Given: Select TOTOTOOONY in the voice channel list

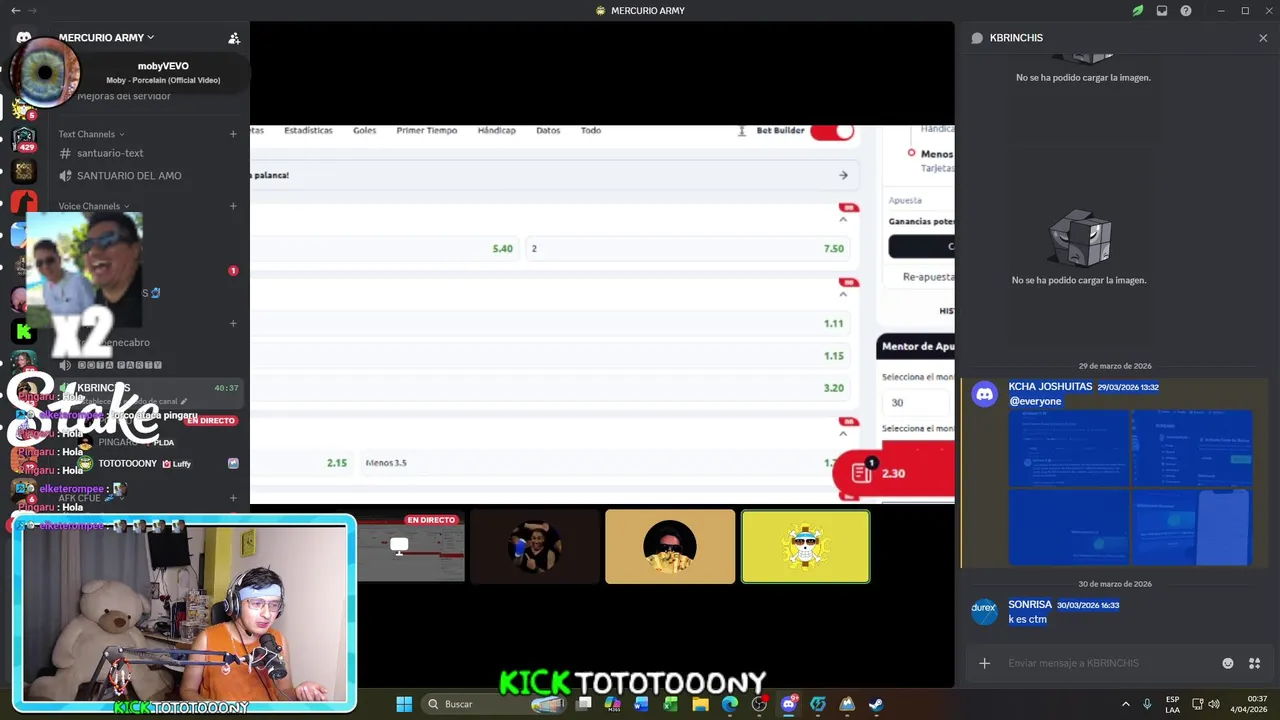Looking at the screenshot, I should point(128,464).
